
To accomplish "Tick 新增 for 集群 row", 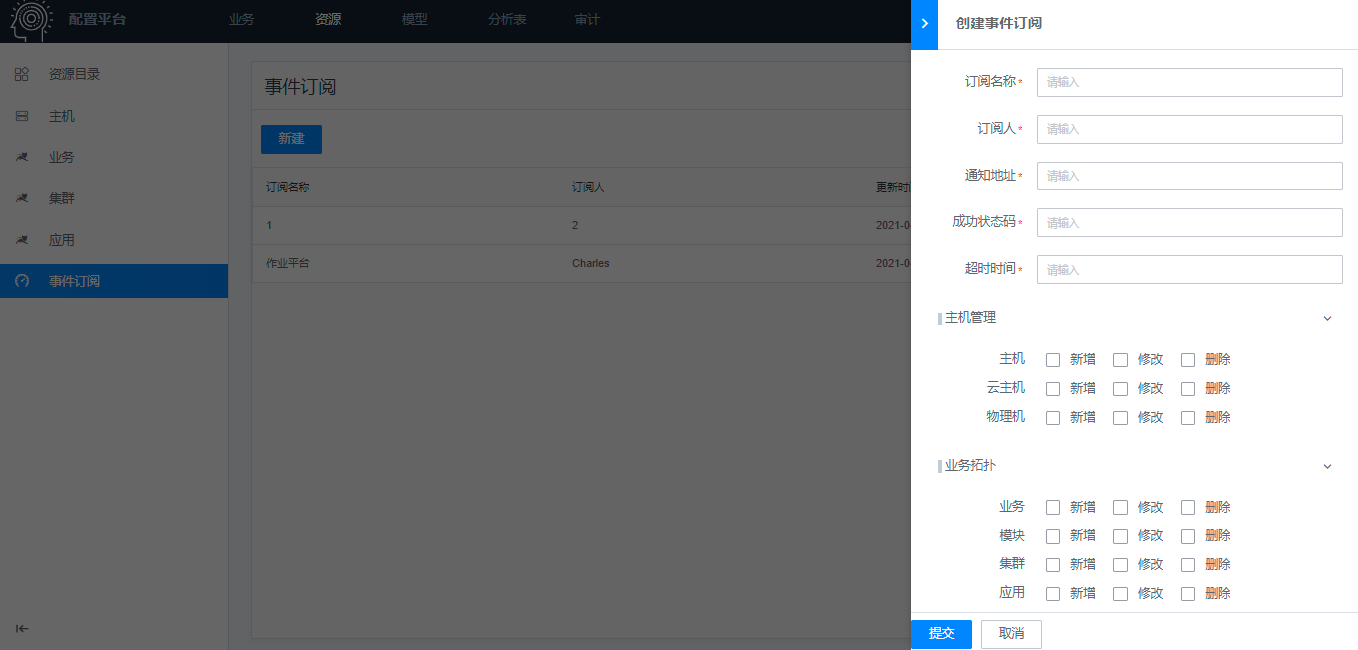I will [x=1053, y=565].
